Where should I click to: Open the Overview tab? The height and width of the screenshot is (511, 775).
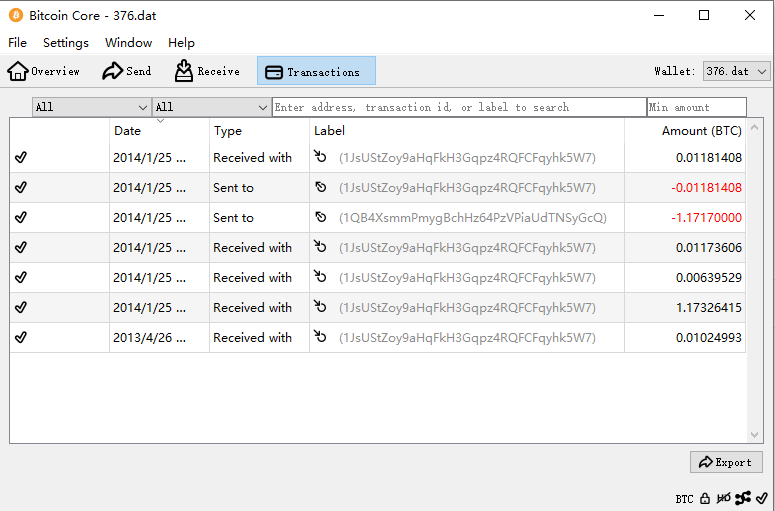click(x=44, y=71)
